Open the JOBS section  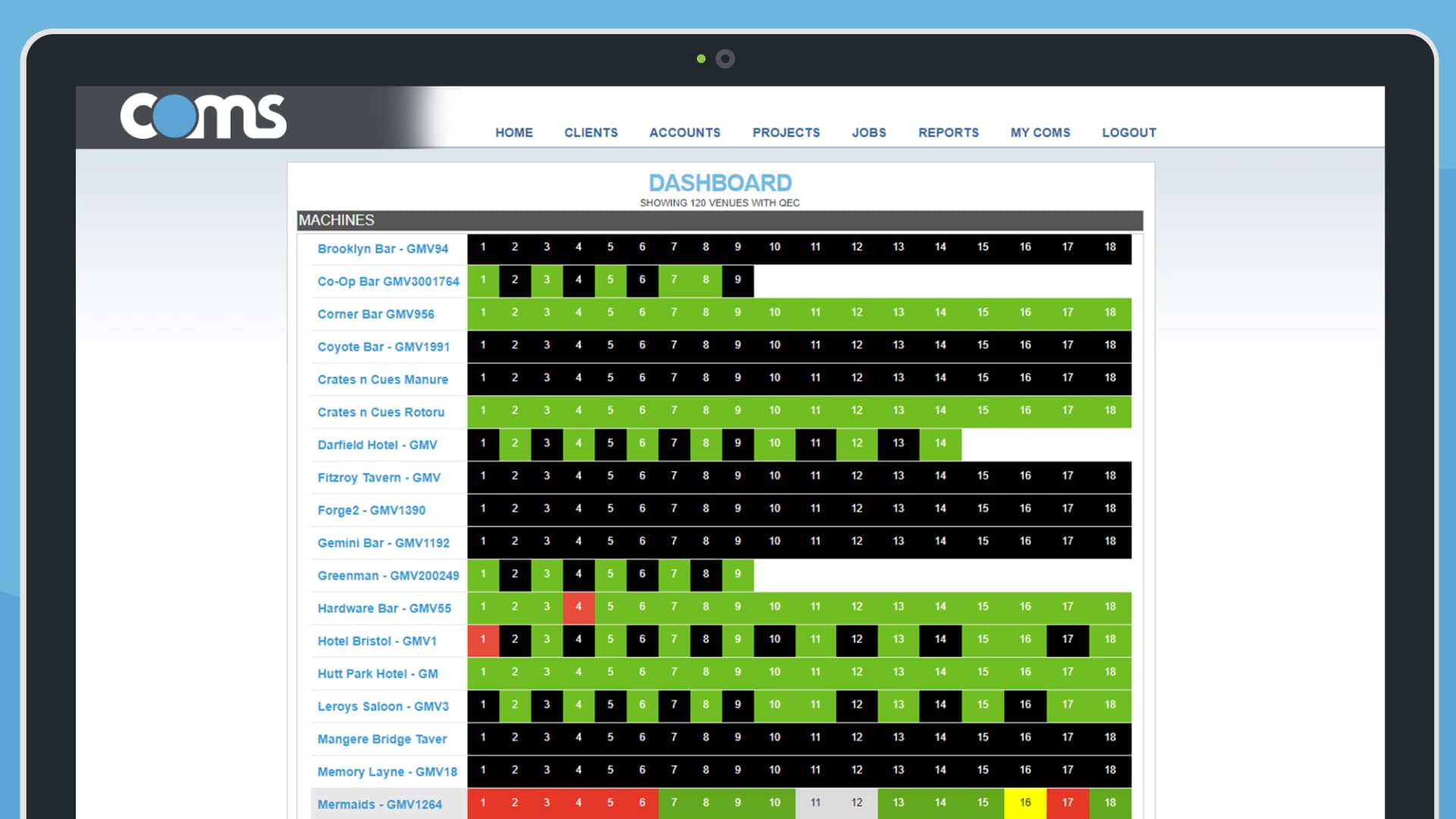[868, 133]
